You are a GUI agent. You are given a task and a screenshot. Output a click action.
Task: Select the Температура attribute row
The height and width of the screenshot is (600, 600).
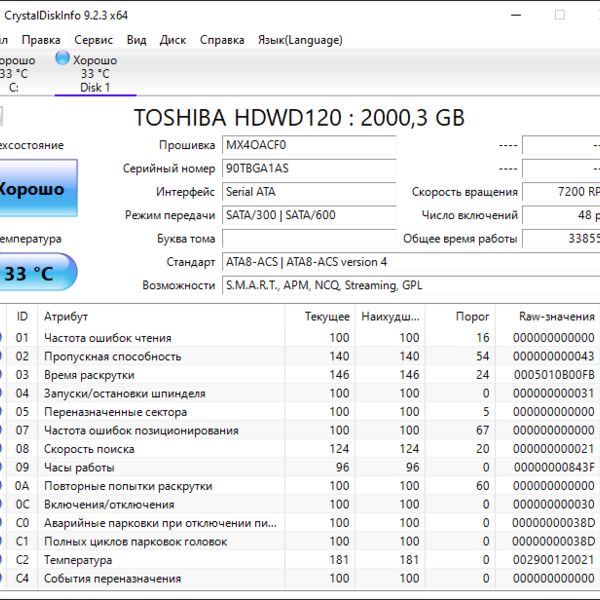click(x=300, y=560)
